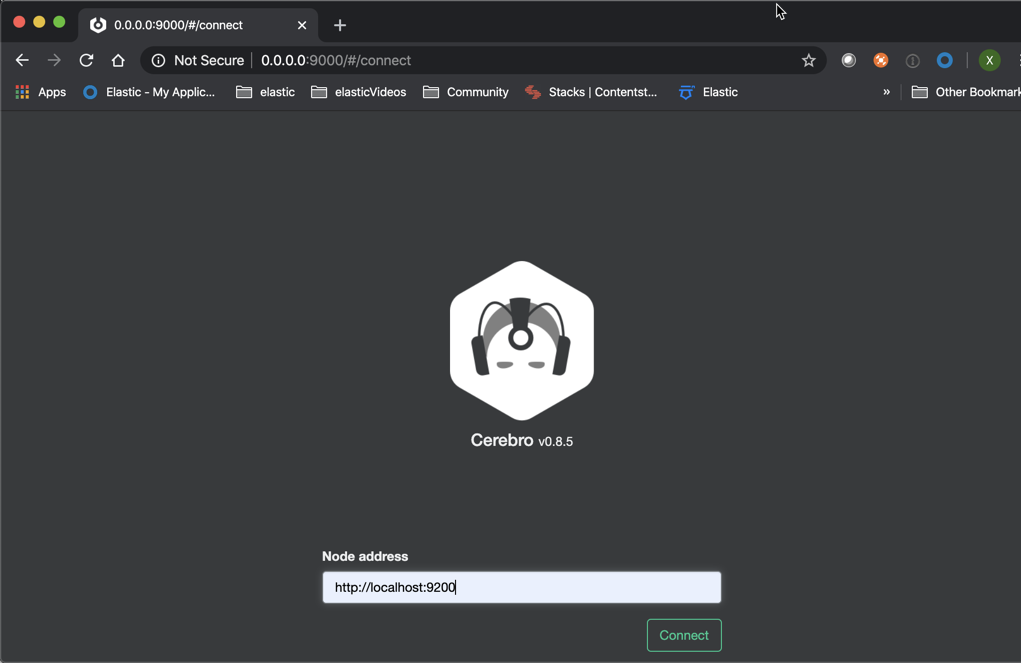1021x663 pixels.
Task: Click the Not Secure site info icon
Action: [158, 61]
